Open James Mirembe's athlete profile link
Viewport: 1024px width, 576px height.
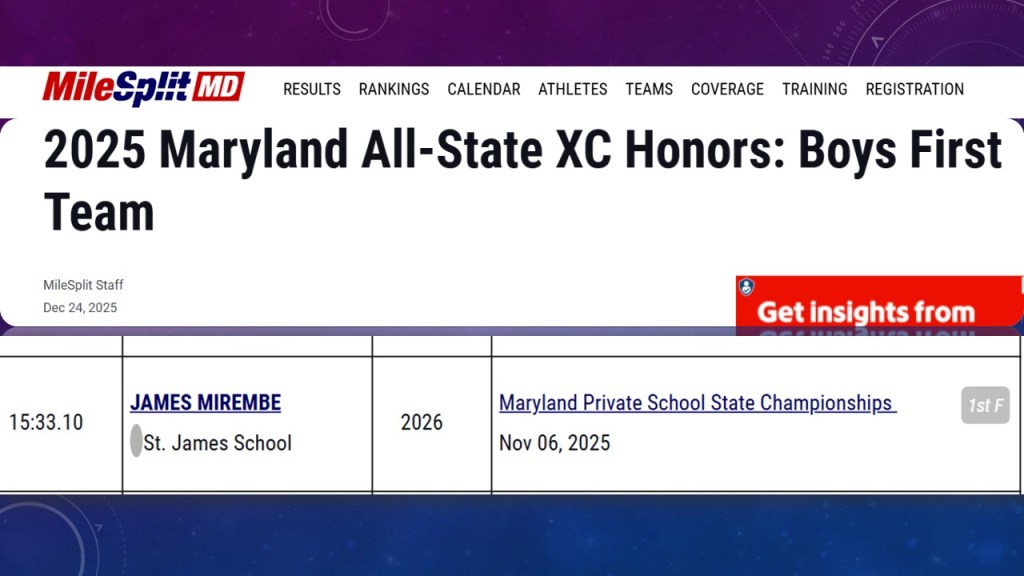(x=205, y=403)
